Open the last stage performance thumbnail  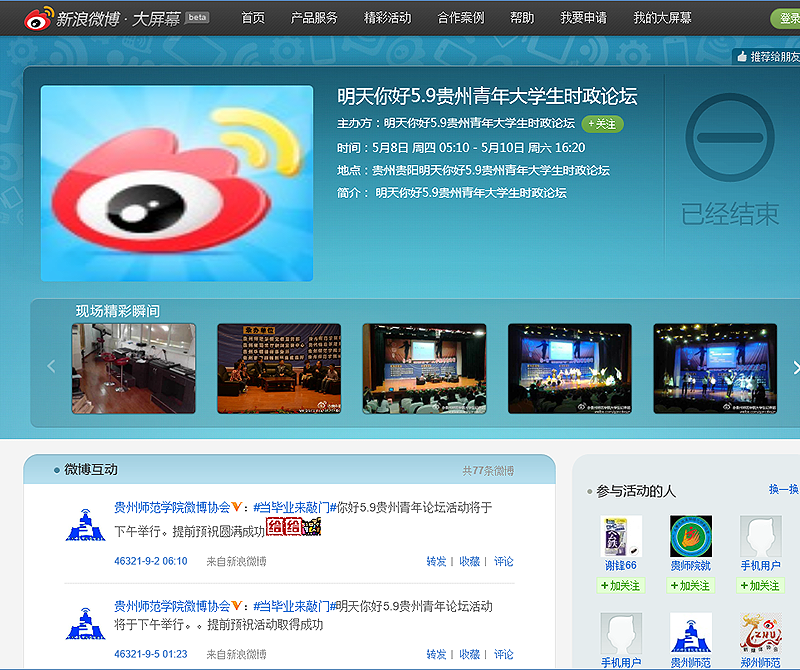point(715,368)
